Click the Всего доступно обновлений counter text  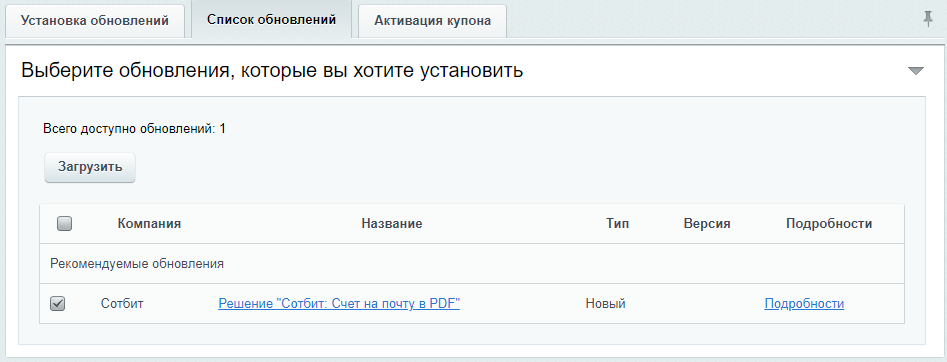[x=134, y=129]
